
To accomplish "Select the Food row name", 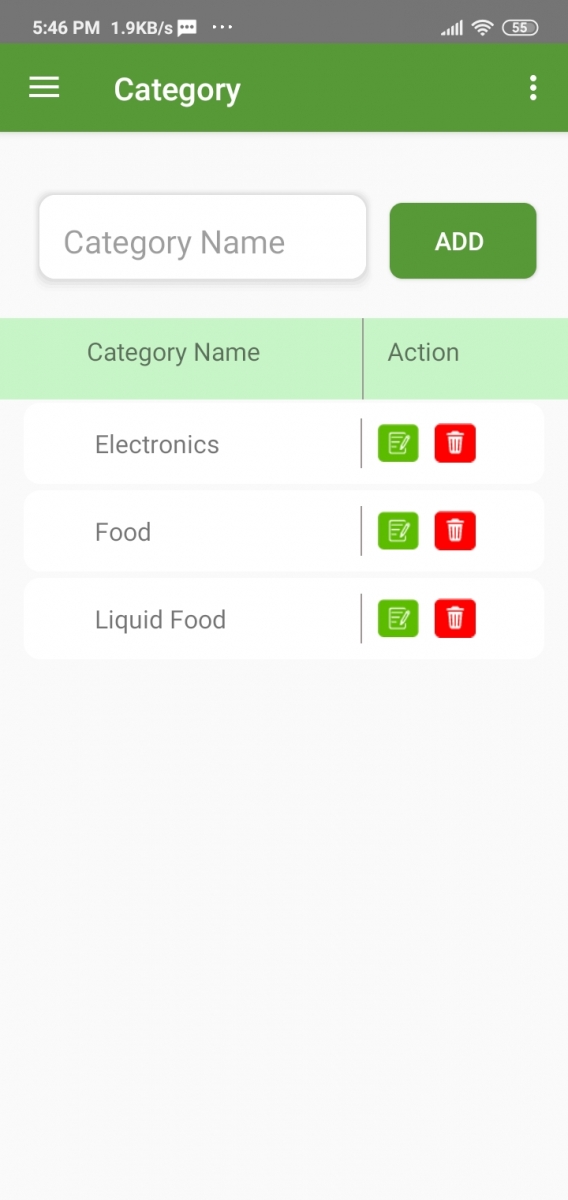I will pos(123,532).
